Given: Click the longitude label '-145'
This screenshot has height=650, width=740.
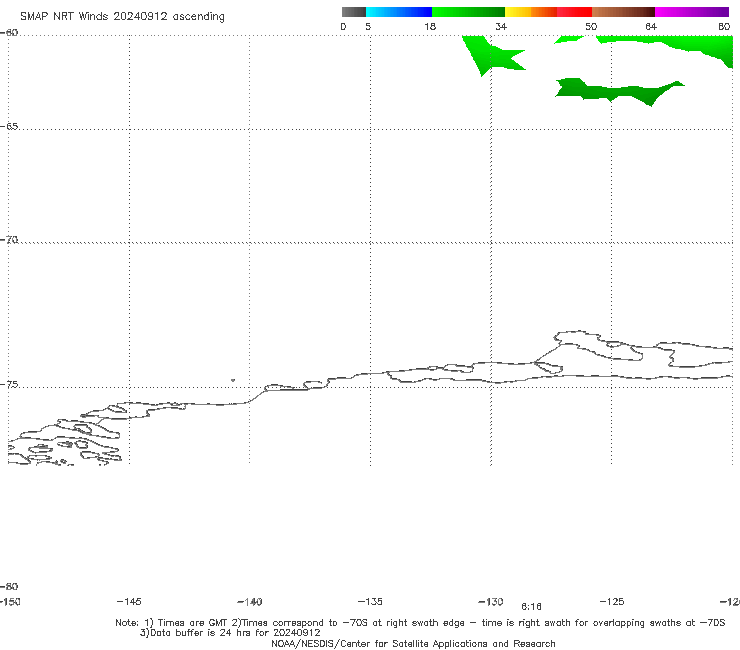Looking at the screenshot, I should (129, 602).
